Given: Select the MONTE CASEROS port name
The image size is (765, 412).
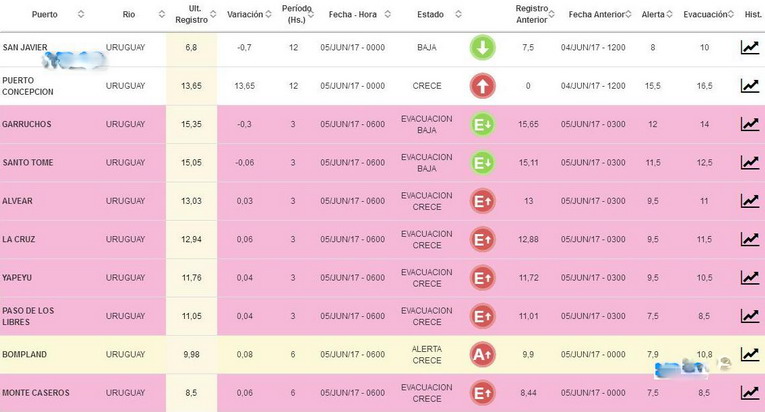Looking at the screenshot, I should (x=36, y=392).
